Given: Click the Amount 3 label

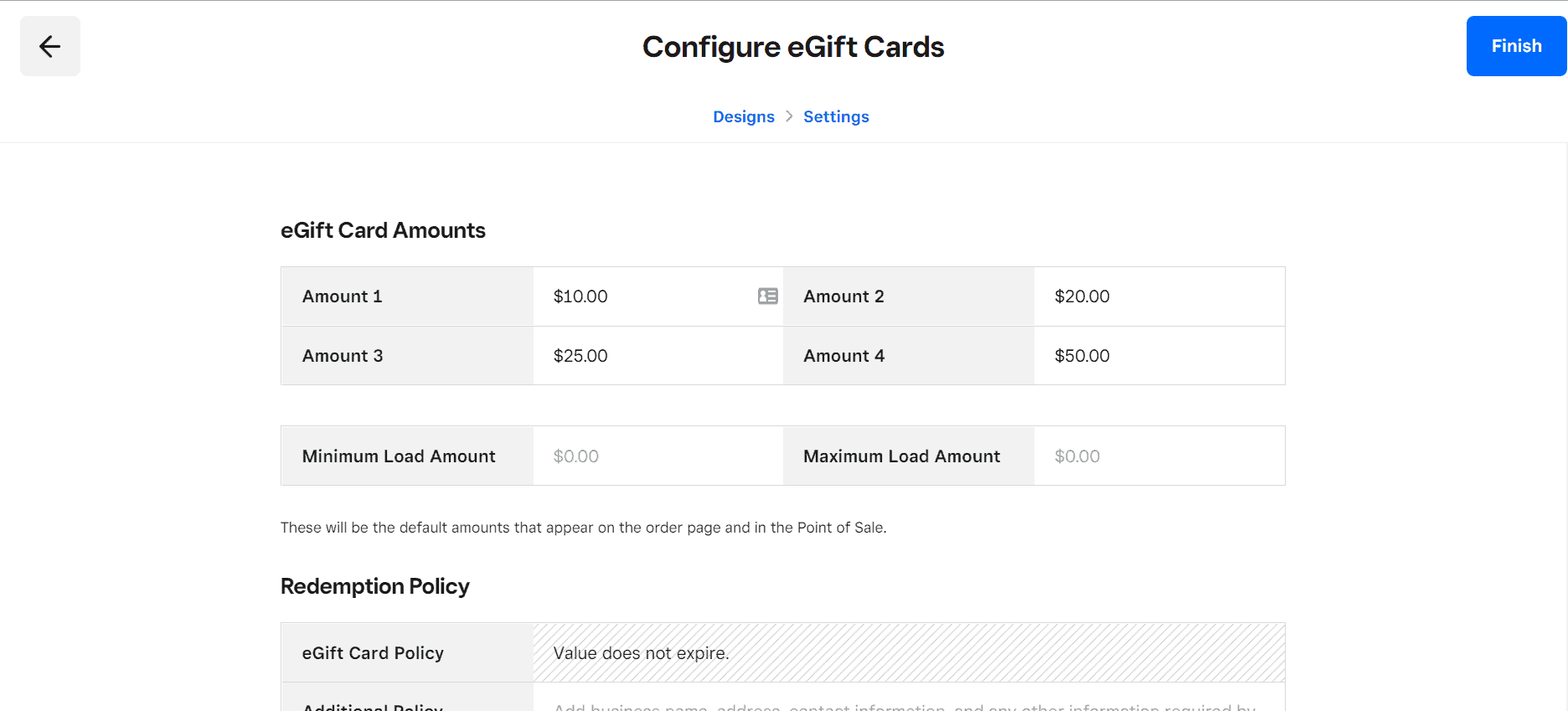Looking at the screenshot, I should tap(343, 356).
